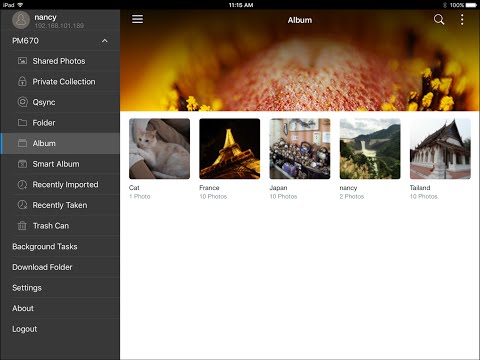Click the Trash Can bin icon

22,226
